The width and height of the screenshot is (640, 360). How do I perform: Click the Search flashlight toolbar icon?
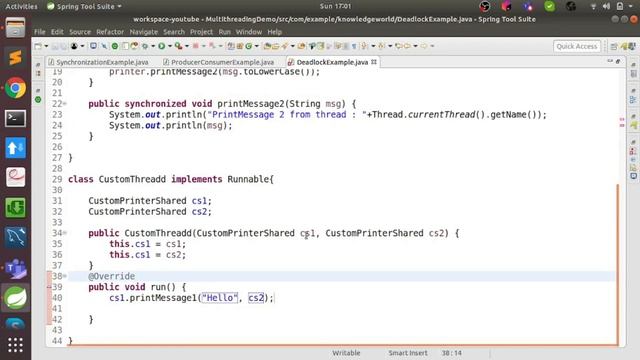point(285,46)
